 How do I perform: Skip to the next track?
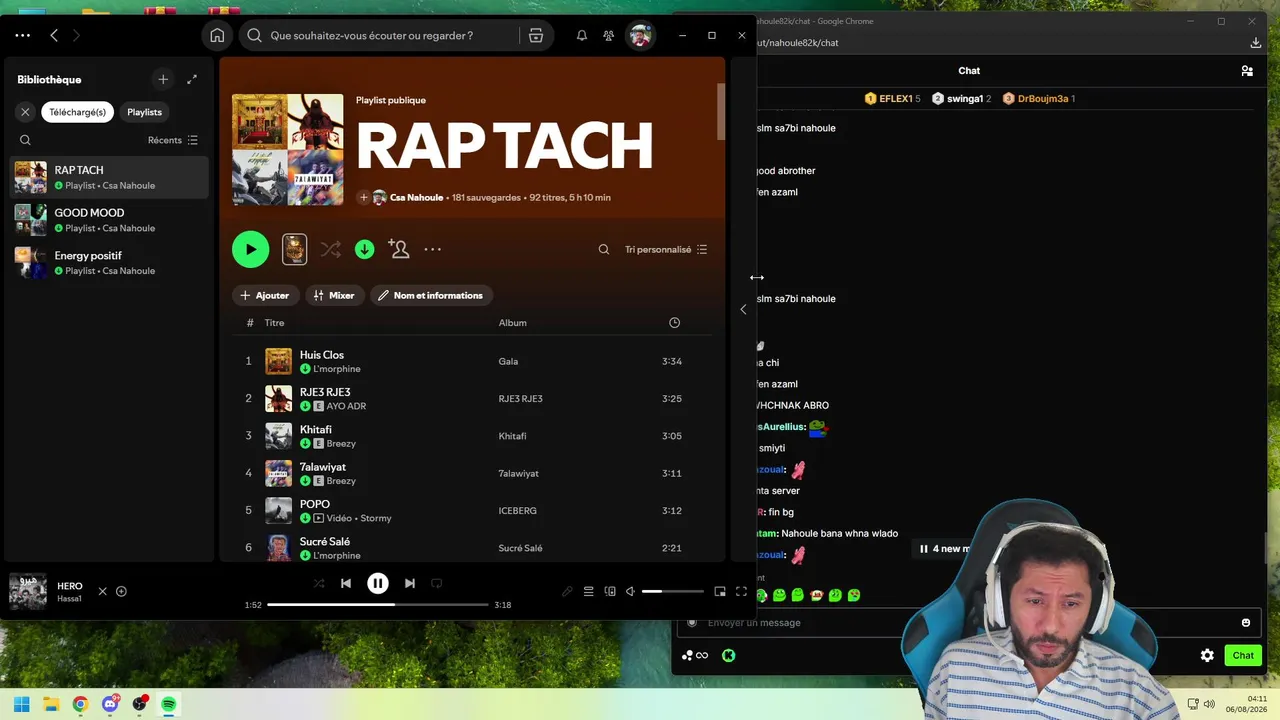410,583
